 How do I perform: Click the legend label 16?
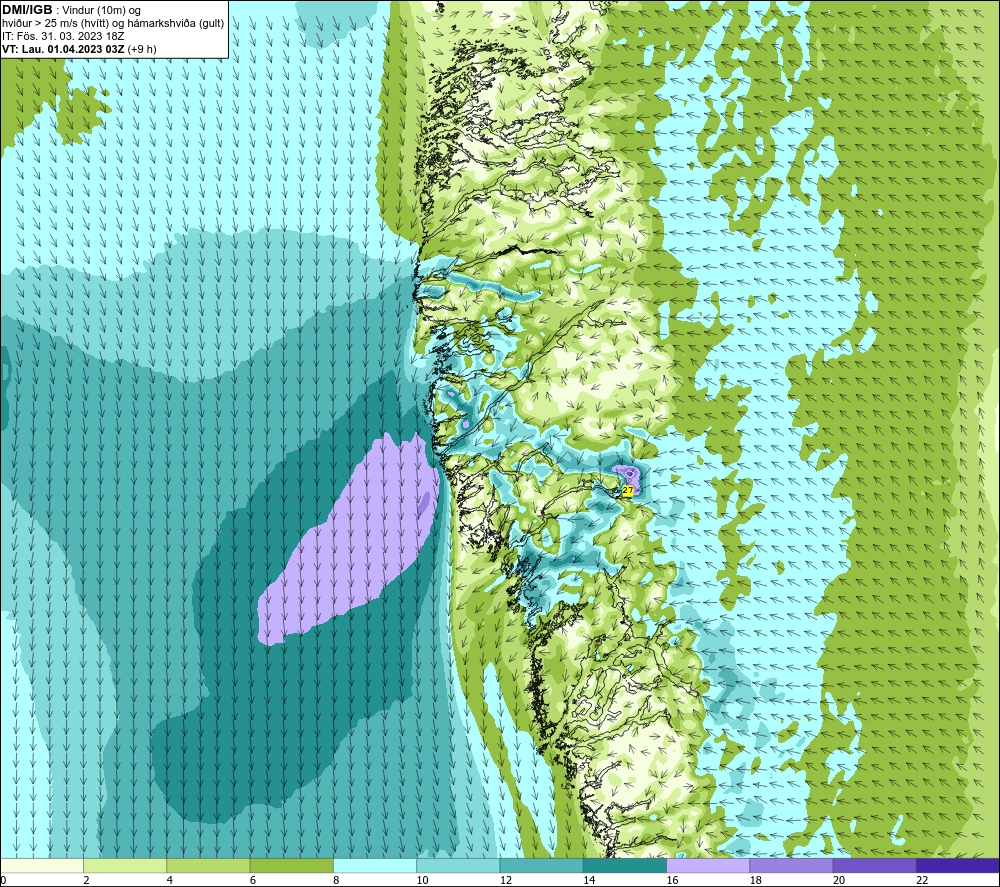coord(672,880)
